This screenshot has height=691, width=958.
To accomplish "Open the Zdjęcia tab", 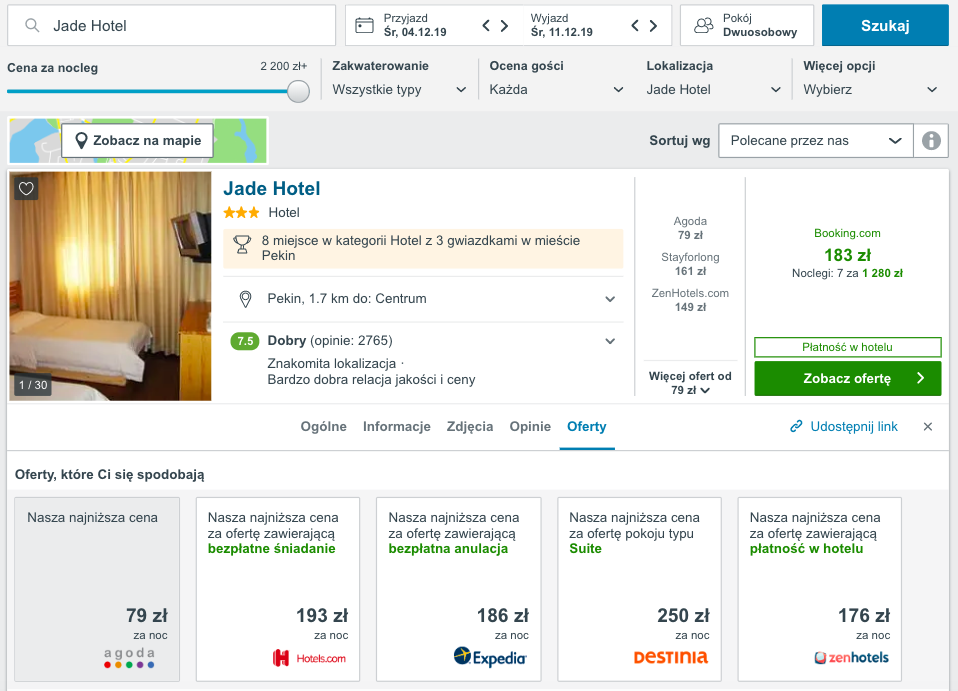I will pos(470,427).
